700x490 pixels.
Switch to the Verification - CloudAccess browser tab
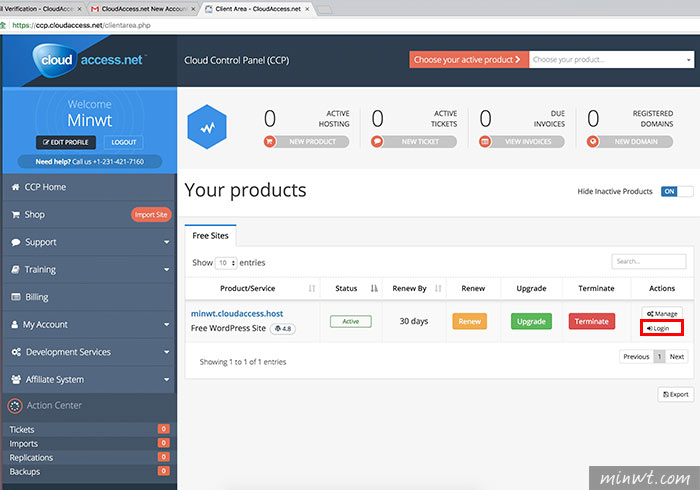(40, 8)
